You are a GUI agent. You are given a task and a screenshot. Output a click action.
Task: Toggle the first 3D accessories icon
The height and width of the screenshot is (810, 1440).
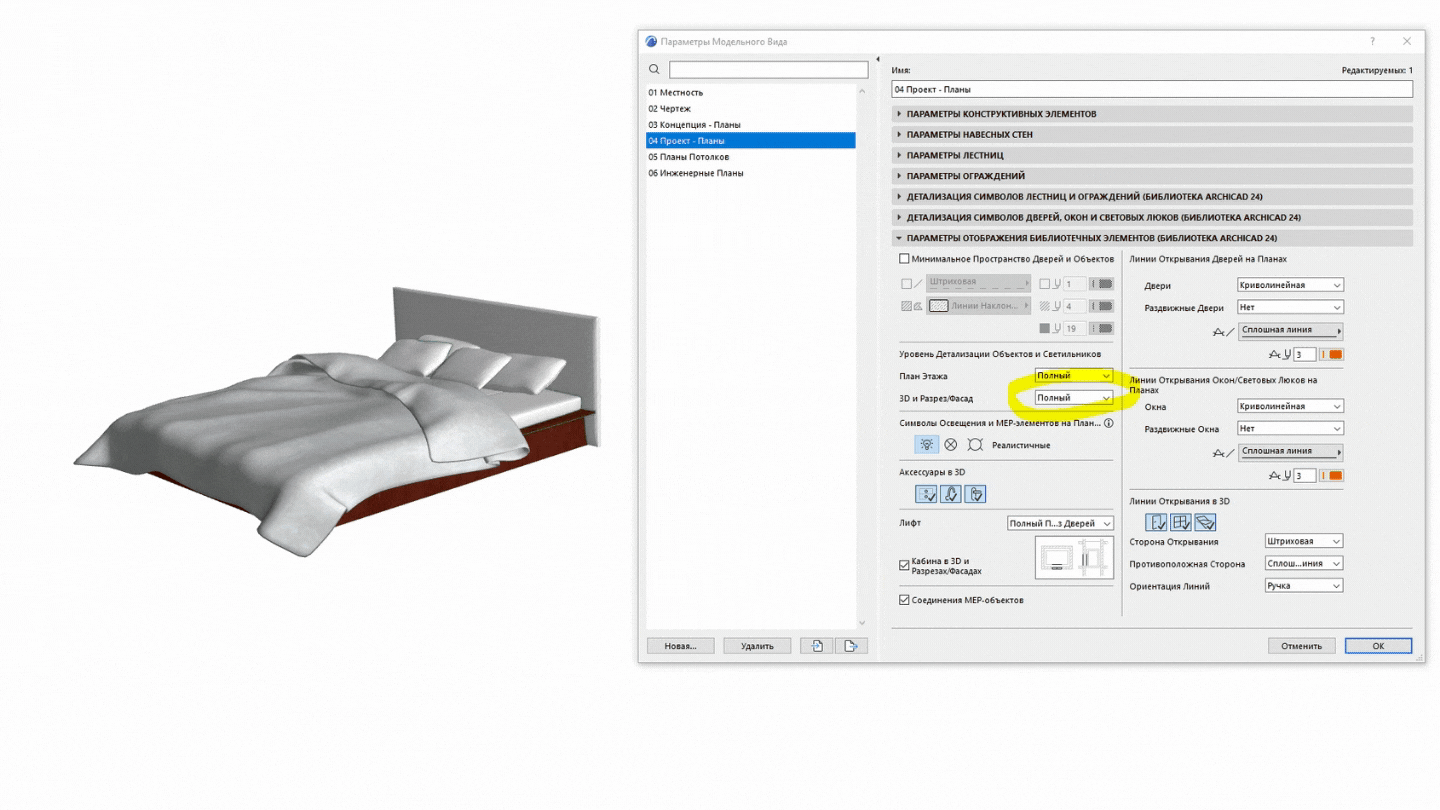click(926, 494)
